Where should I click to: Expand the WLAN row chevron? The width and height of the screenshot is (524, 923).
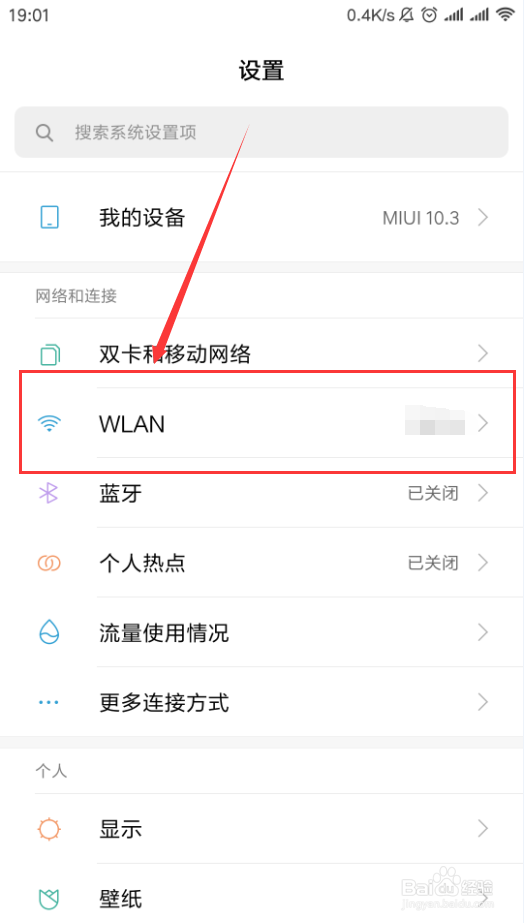tap(483, 423)
